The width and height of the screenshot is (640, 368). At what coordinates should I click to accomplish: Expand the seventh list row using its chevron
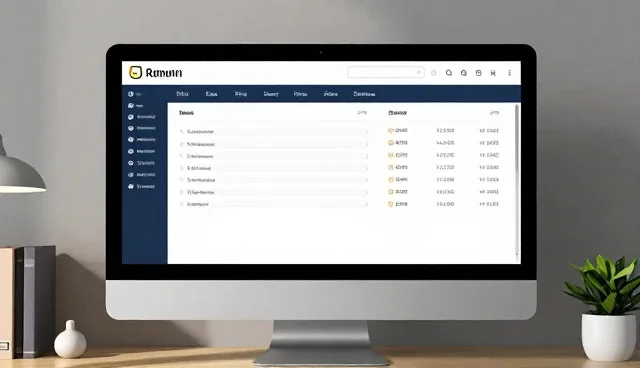pyautogui.click(x=366, y=204)
